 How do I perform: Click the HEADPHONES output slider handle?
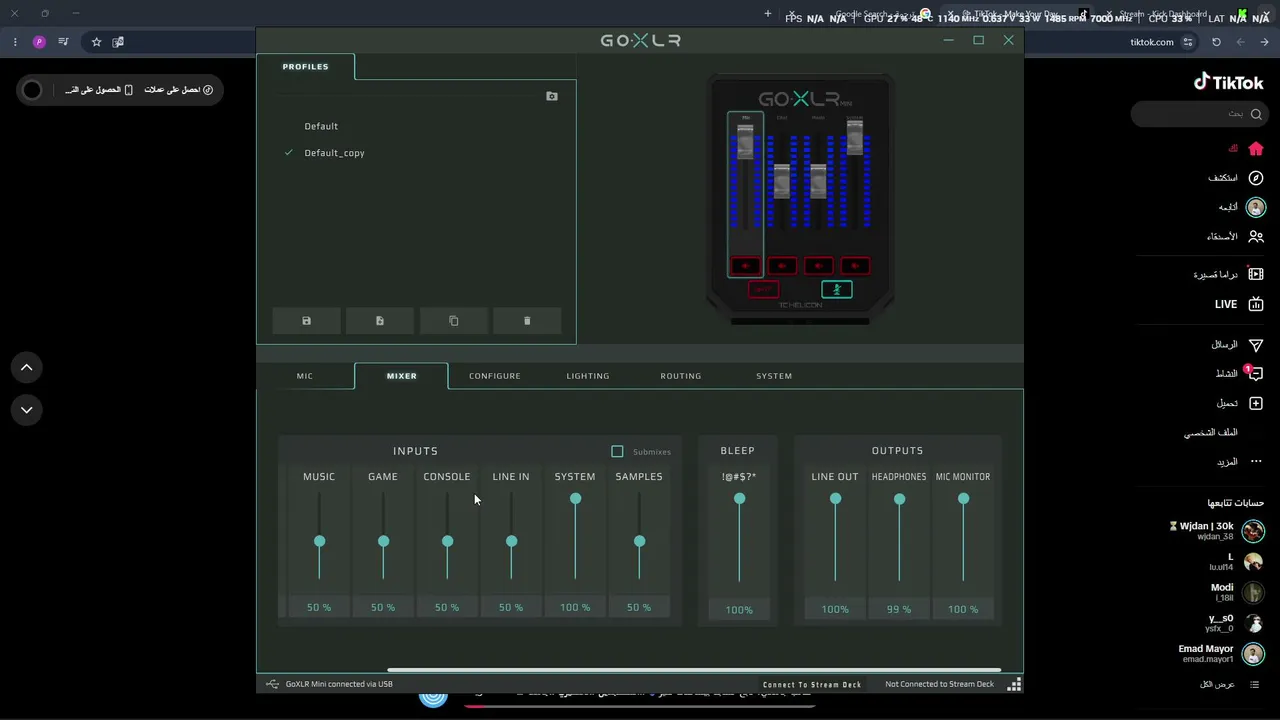(899, 499)
